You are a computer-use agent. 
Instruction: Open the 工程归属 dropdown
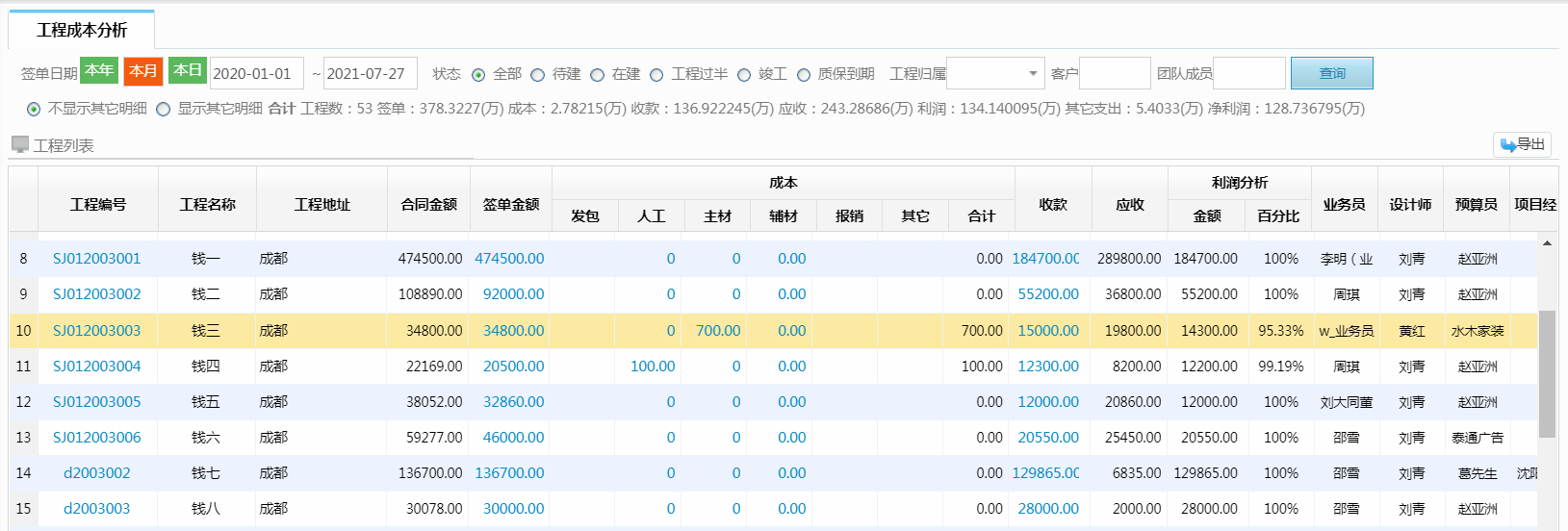pos(995,73)
